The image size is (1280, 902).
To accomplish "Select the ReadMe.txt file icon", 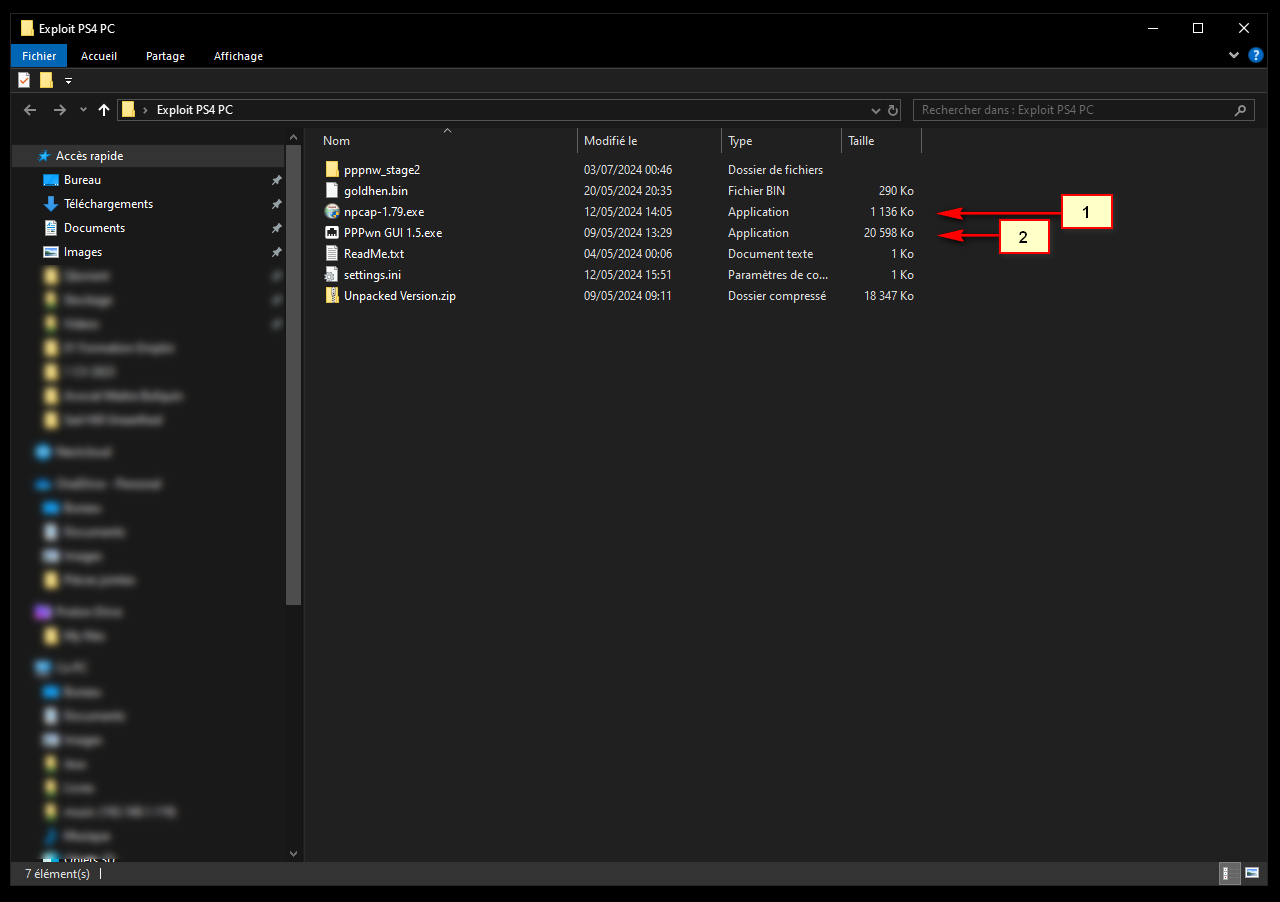I will tap(333, 254).
